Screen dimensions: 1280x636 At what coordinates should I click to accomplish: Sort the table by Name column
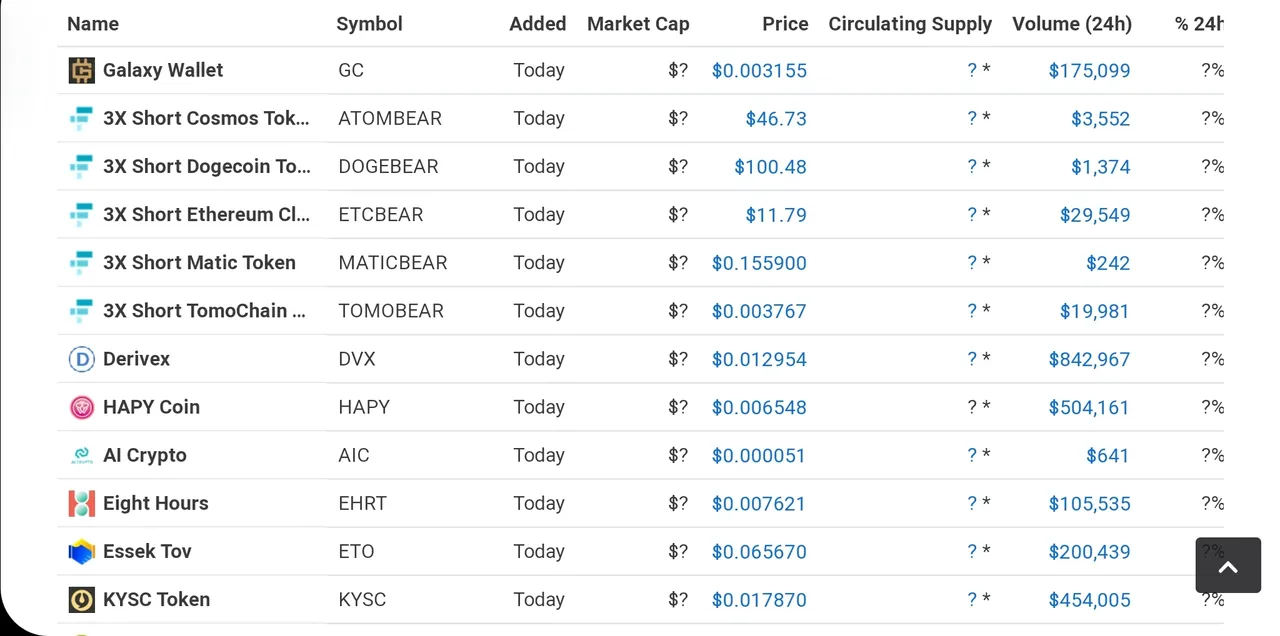(93, 24)
